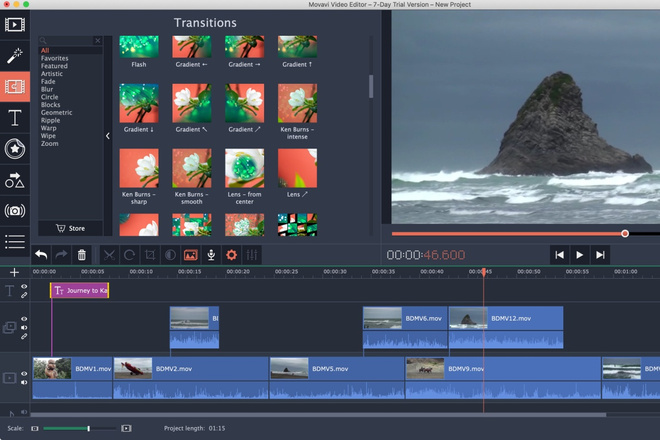
Task: Click the transitions list scrollbar
Action: [x=371, y=86]
